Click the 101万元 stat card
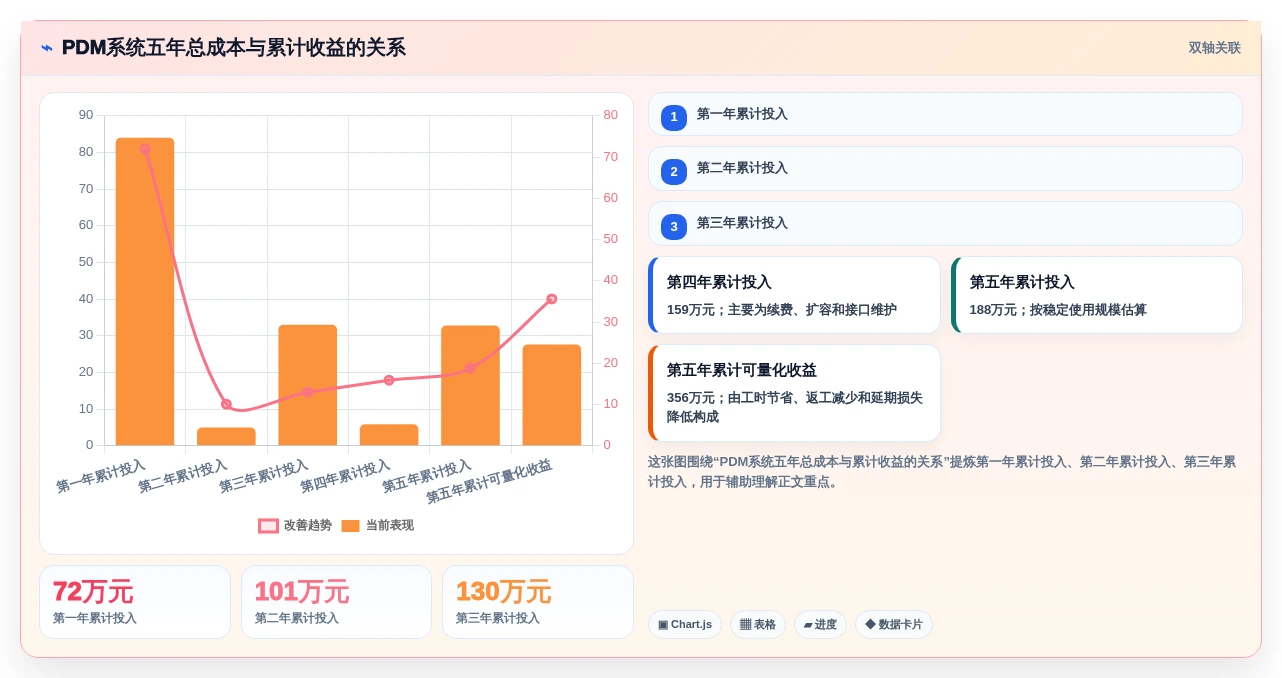The image size is (1282, 678). point(336,602)
